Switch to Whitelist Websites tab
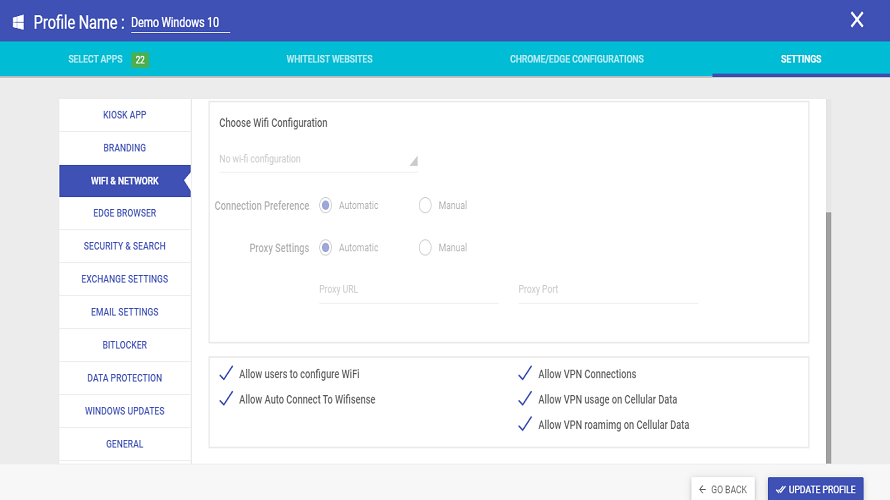Screen dimensions: 890x500 coord(329,59)
